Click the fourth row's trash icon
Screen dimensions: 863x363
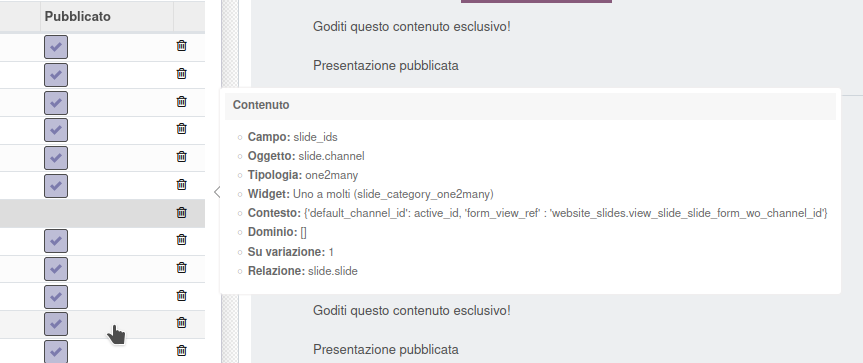pos(182,128)
